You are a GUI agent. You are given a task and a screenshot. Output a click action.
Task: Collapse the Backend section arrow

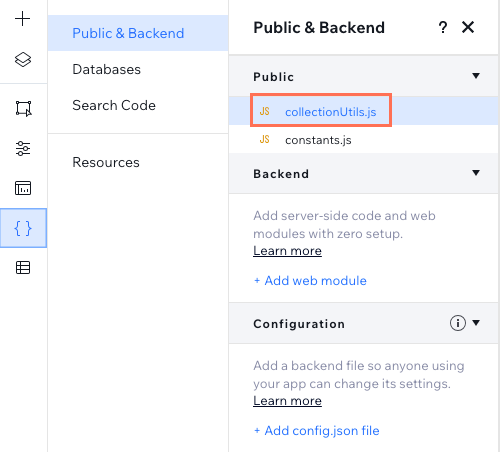point(476,173)
